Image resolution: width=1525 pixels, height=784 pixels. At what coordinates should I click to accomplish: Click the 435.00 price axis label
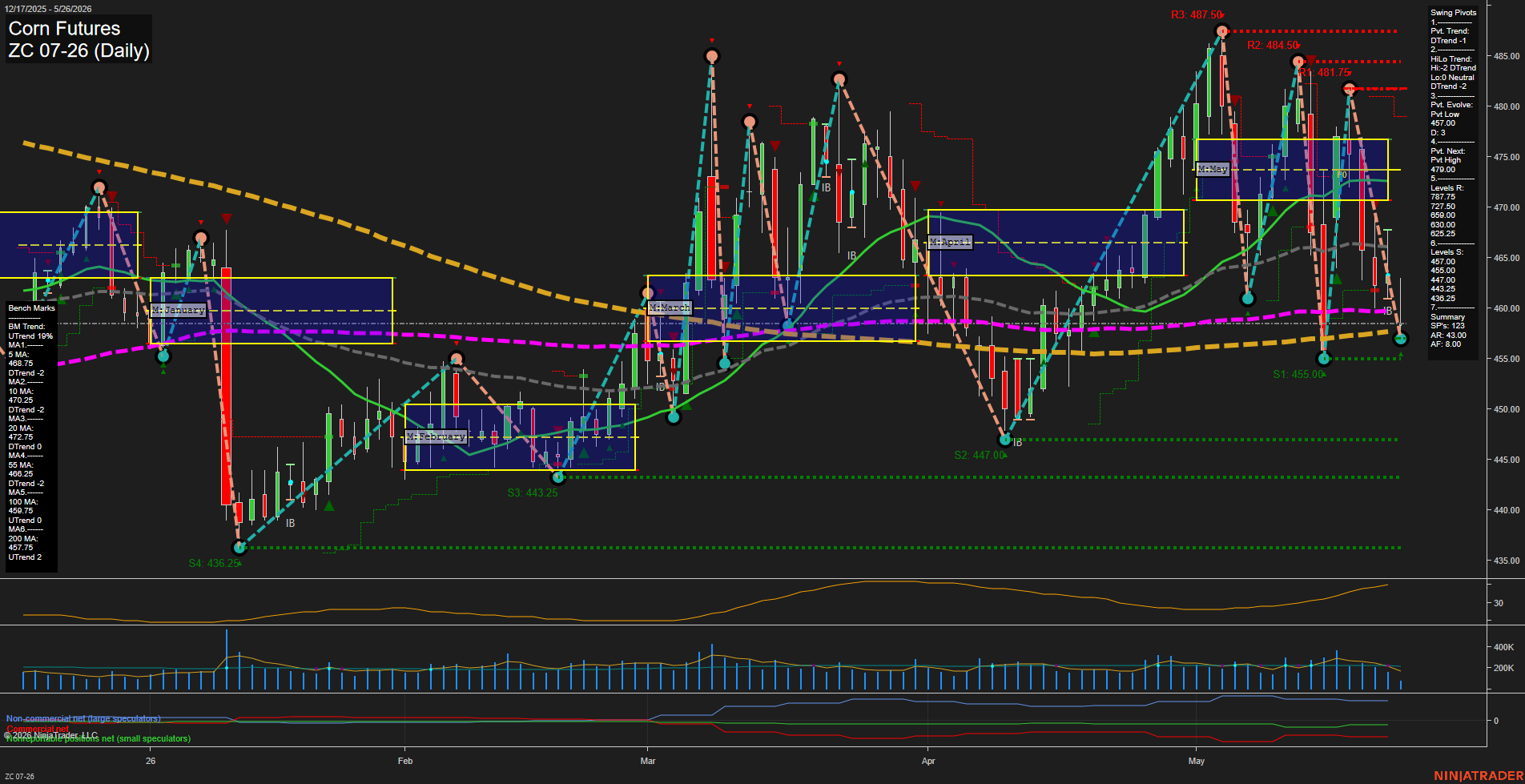[x=1506, y=561]
